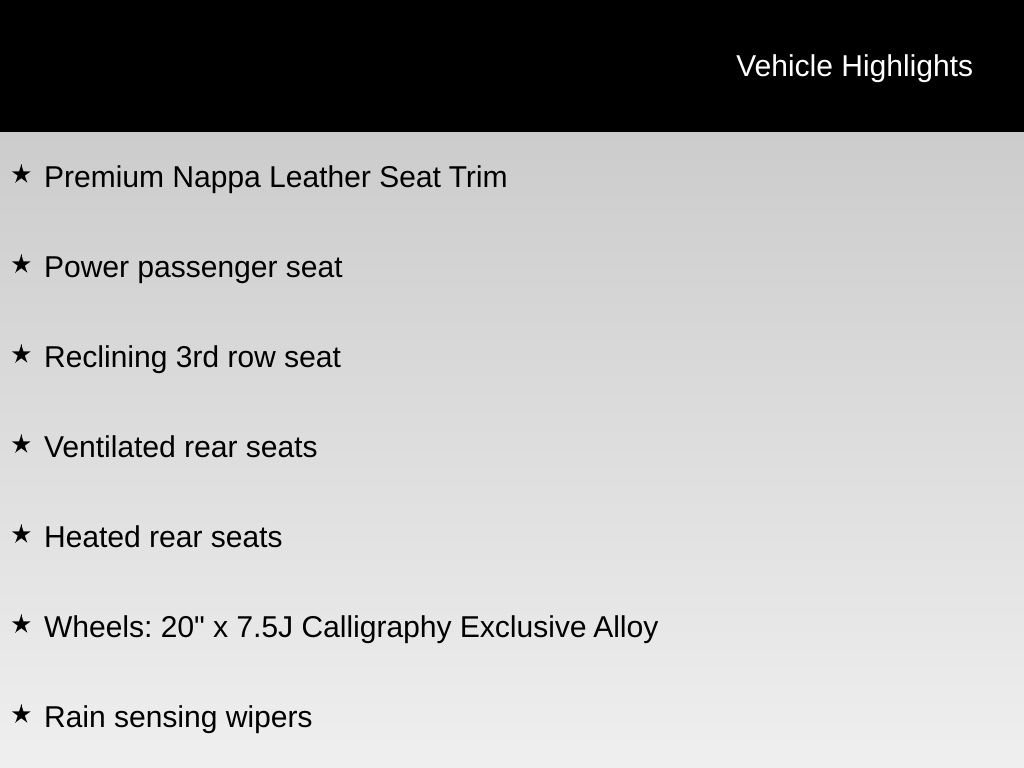Click the star beside Ventilated rear seats
The height and width of the screenshot is (768, 1024).
(21, 445)
